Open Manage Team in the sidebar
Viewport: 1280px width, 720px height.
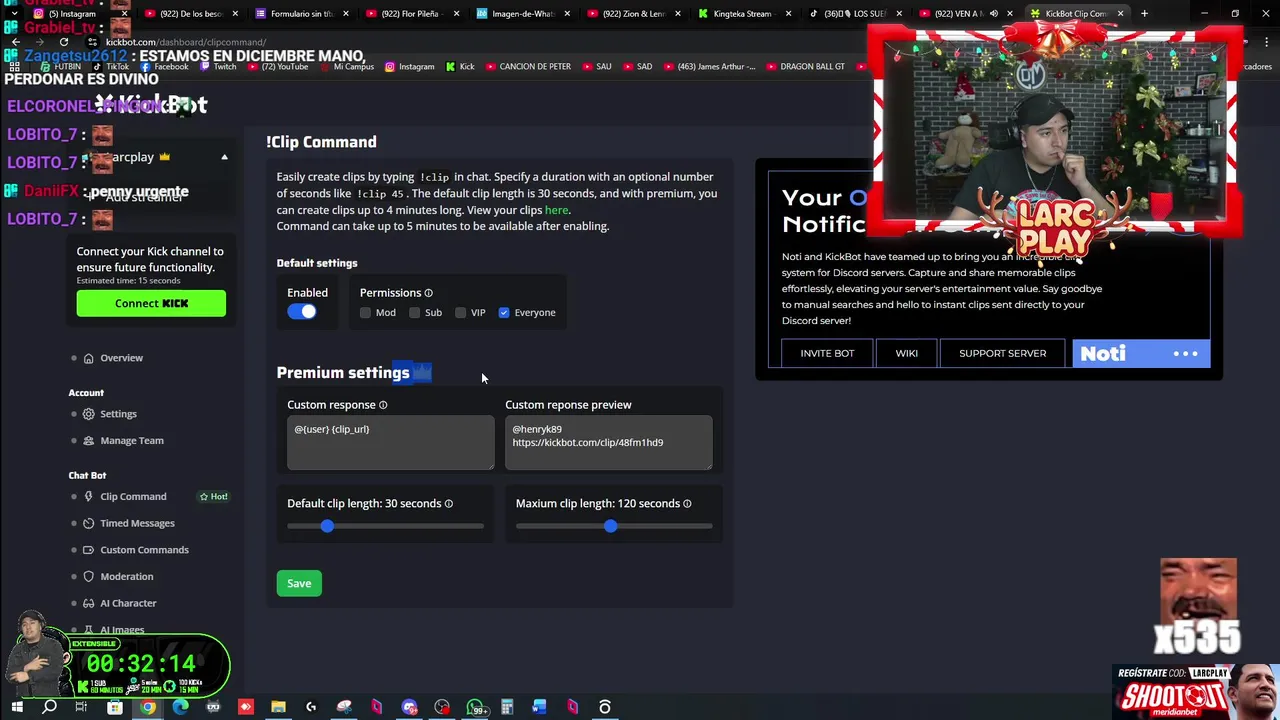tap(131, 441)
